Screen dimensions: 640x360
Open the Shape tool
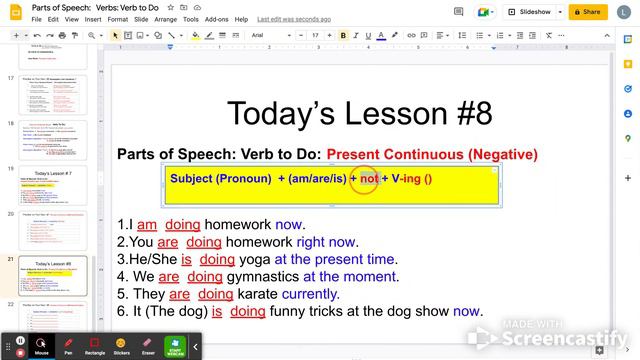click(158, 36)
